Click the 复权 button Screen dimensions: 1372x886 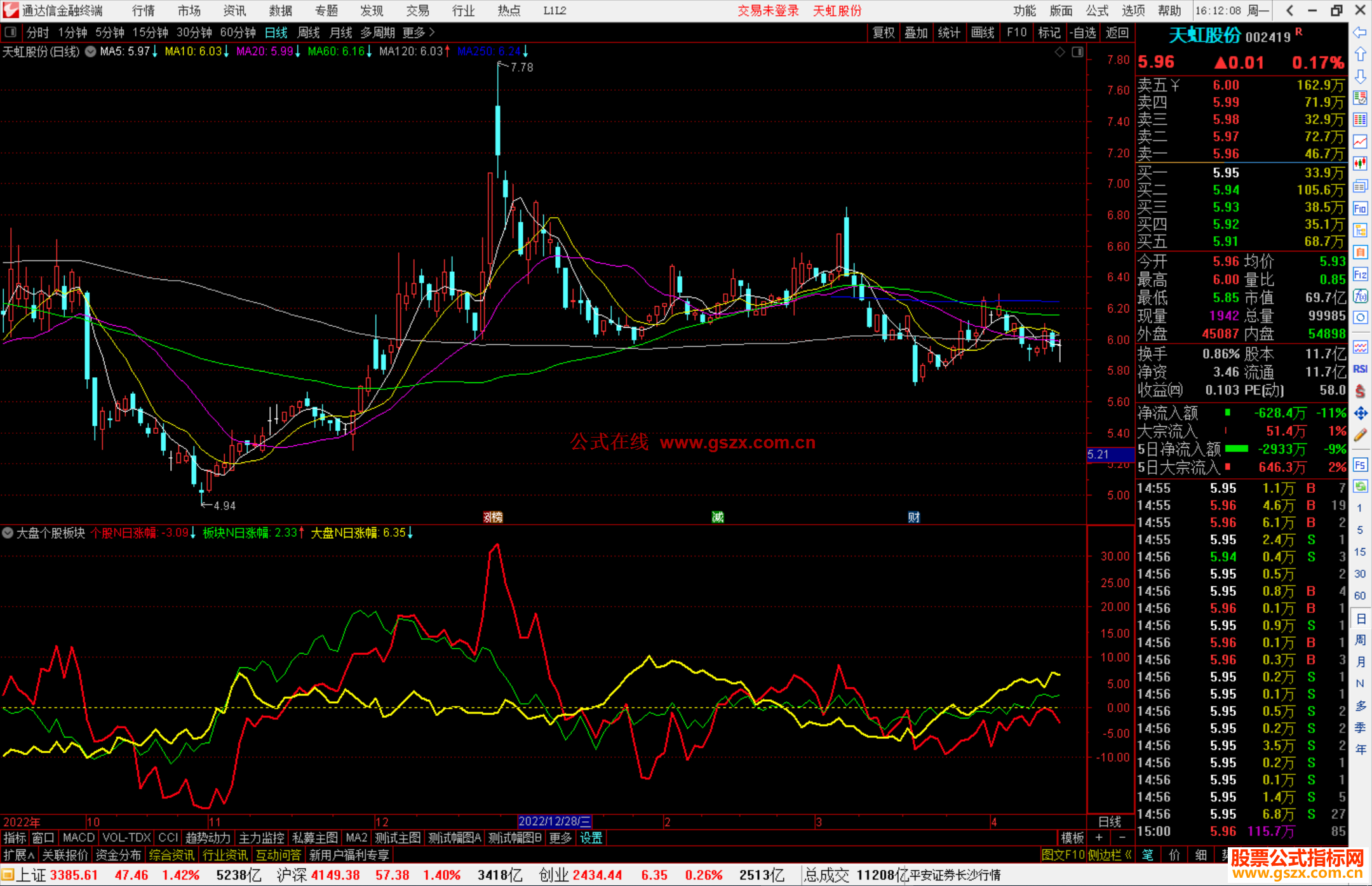tap(884, 32)
